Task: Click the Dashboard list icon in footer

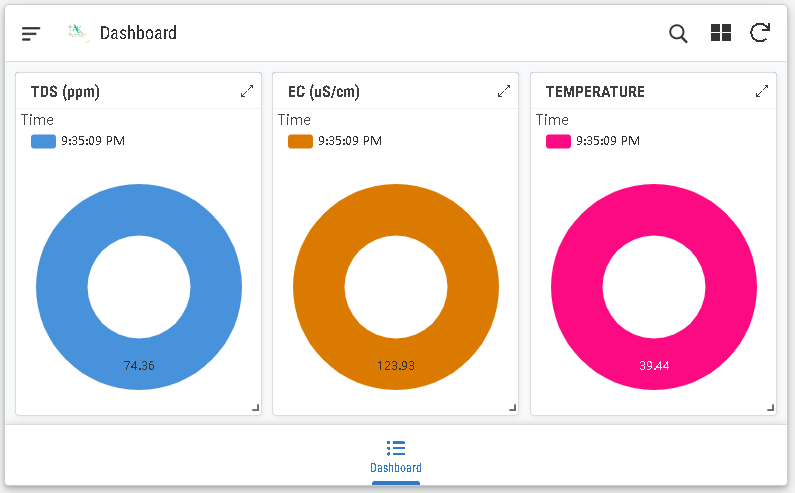Action: [x=396, y=448]
